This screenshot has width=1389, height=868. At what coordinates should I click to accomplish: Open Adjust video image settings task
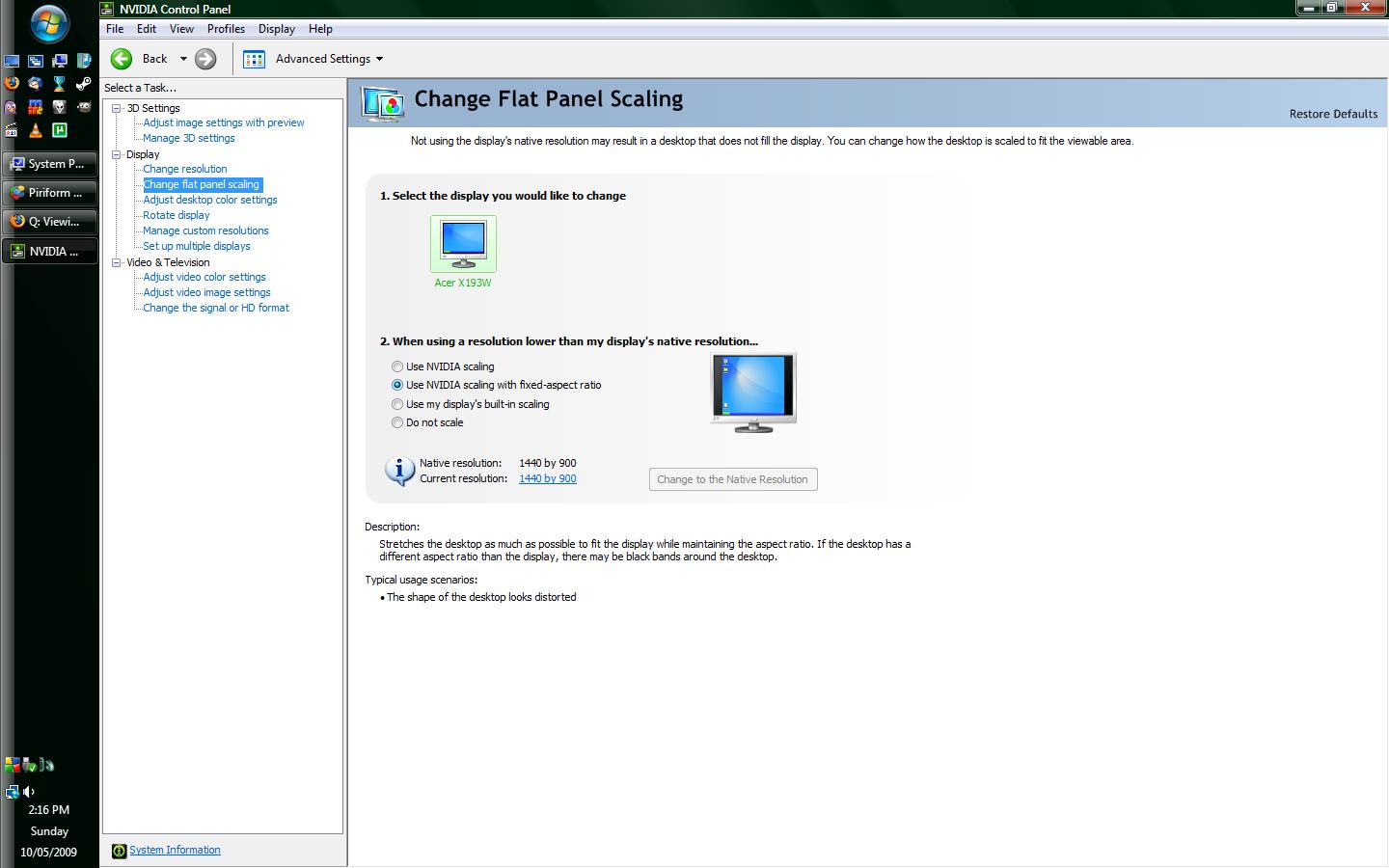206,292
